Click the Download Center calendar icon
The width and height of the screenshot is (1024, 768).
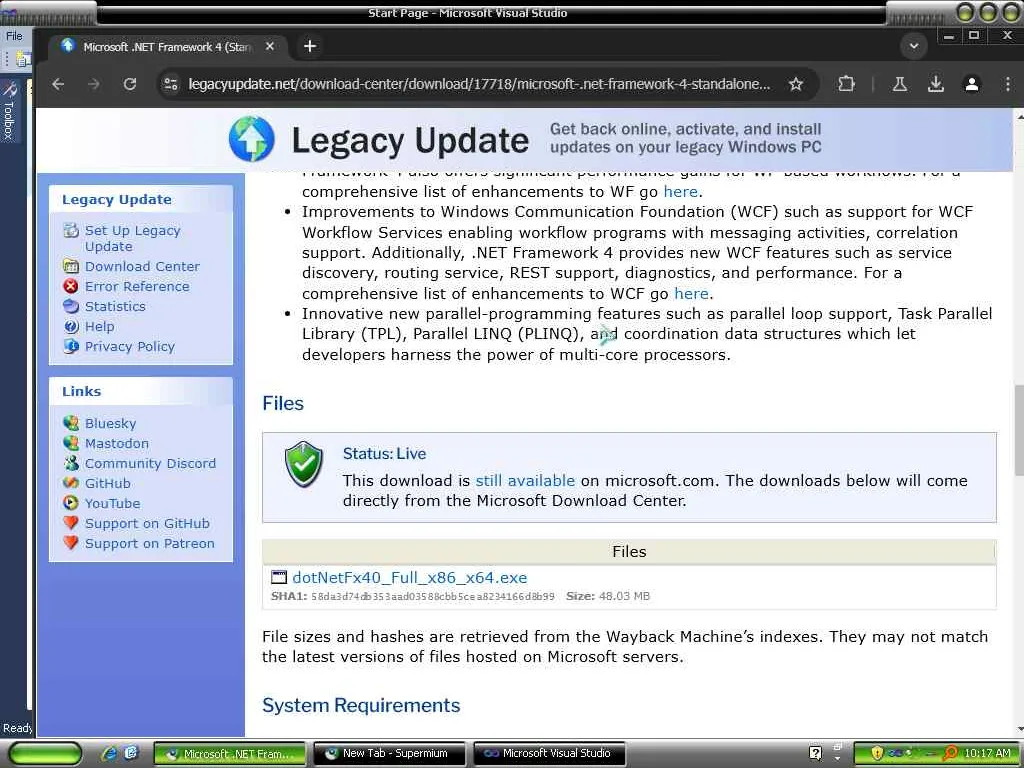coord(71,266)
